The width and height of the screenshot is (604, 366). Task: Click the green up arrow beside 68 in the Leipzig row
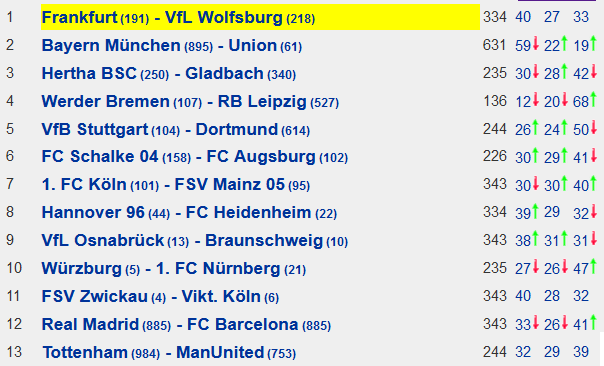[x=593, y=99]
